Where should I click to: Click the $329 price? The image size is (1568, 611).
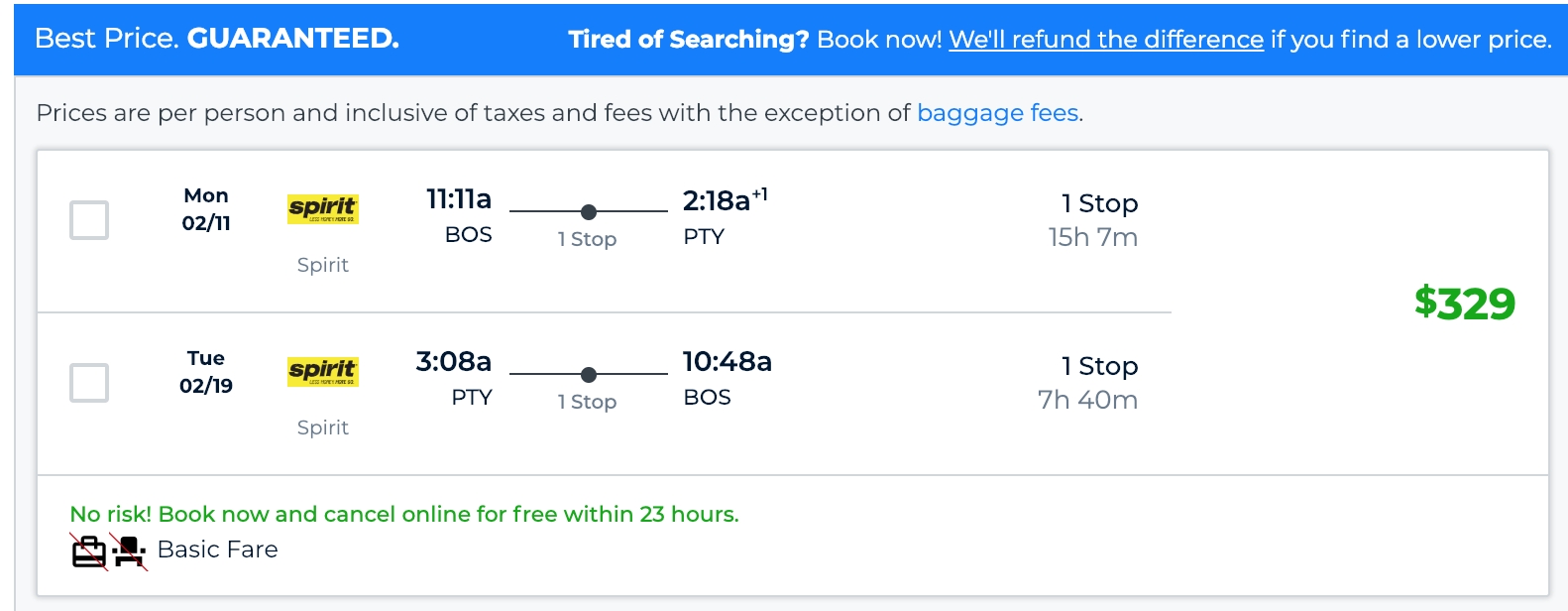point(1465,303)
